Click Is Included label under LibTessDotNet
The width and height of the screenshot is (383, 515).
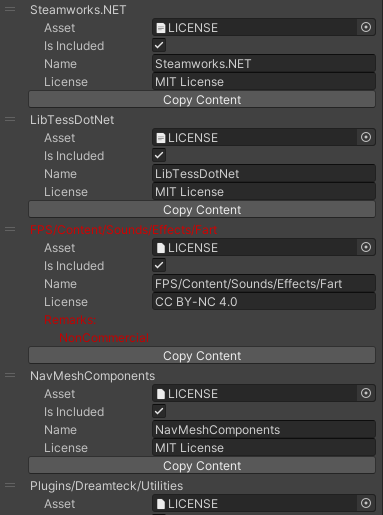pyautogui.click(x=74, y=156)
